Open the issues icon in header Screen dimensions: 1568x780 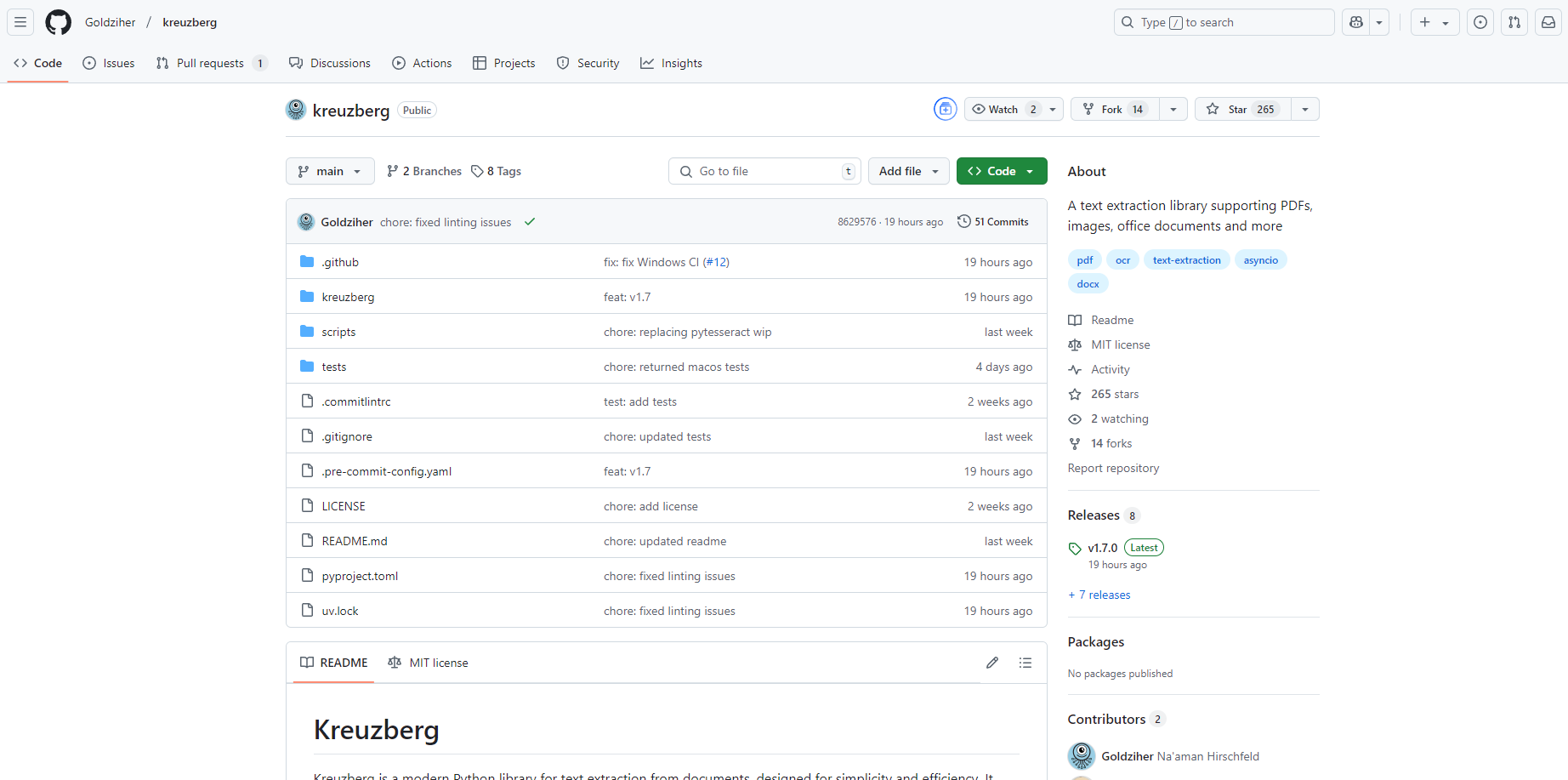(x=1480, y=22)
